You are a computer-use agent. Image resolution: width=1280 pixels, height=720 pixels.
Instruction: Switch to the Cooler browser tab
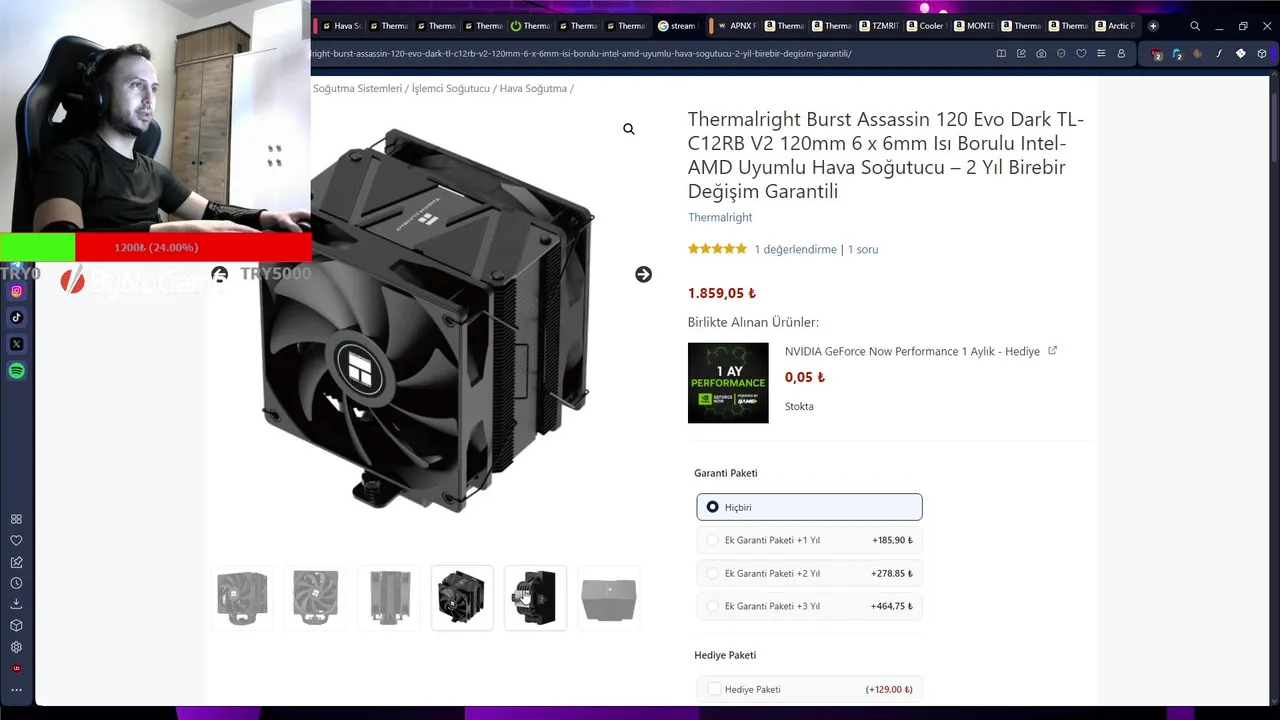(925, 26)
